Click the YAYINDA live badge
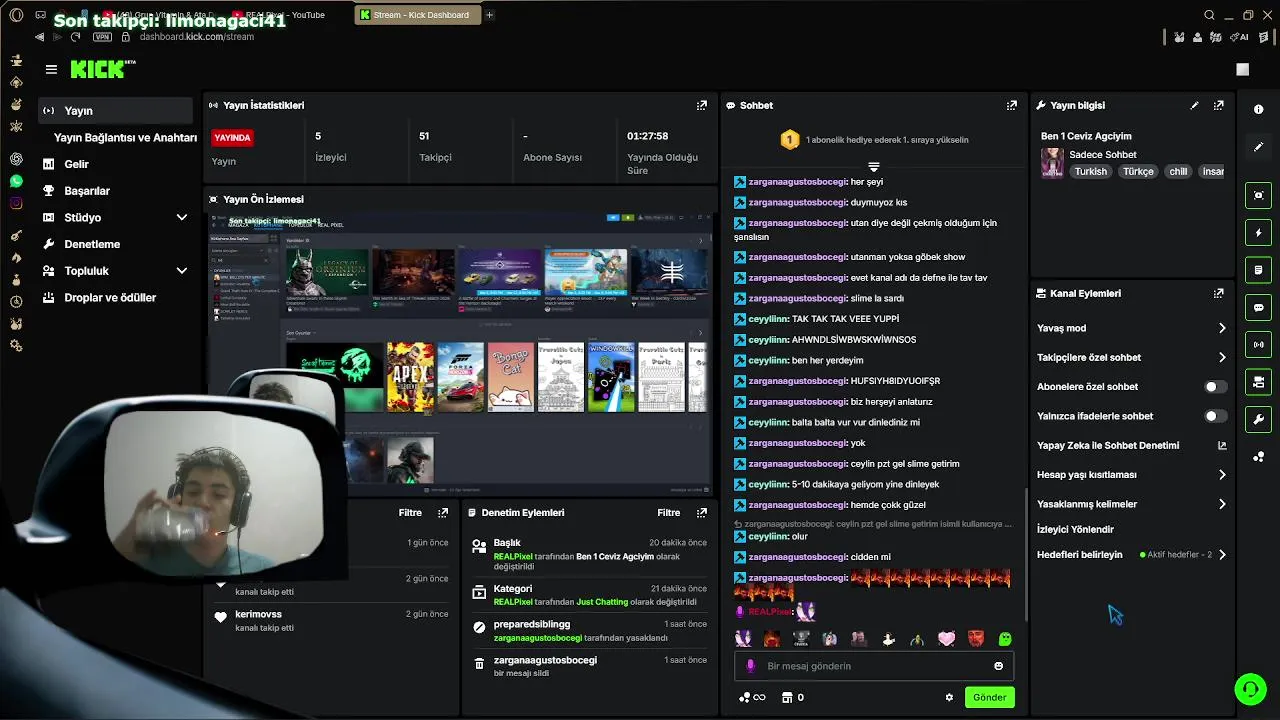The width and height of the screenshot is (1280, 720). tap(232, 138)
